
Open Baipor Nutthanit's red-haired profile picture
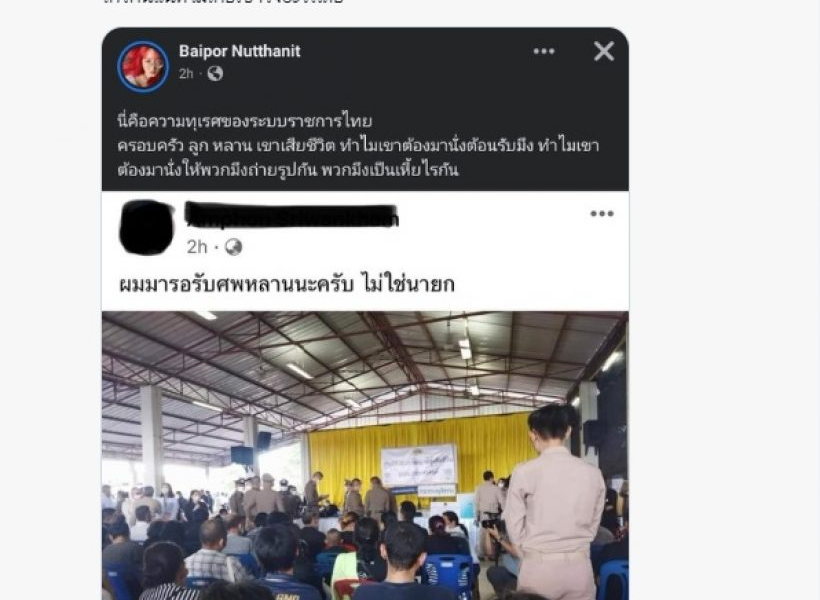tap(143, 66)
